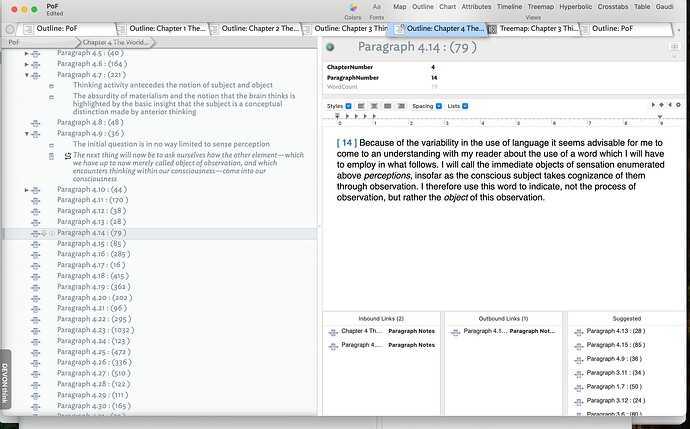
Task: Select 'The initial question is in no way' note
Action: tap(171, 144)
